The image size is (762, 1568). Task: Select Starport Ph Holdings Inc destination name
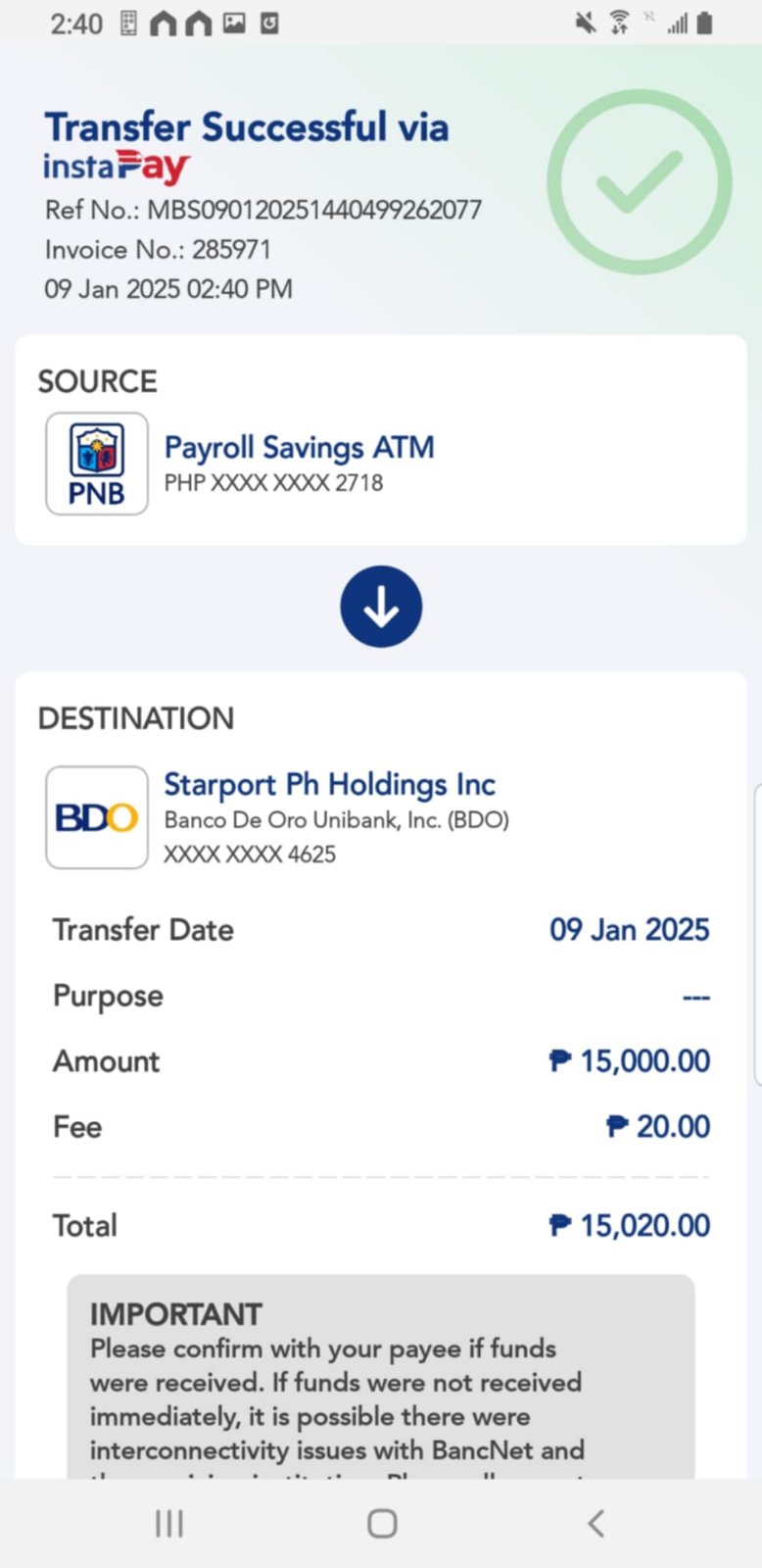tap(329, 784)
